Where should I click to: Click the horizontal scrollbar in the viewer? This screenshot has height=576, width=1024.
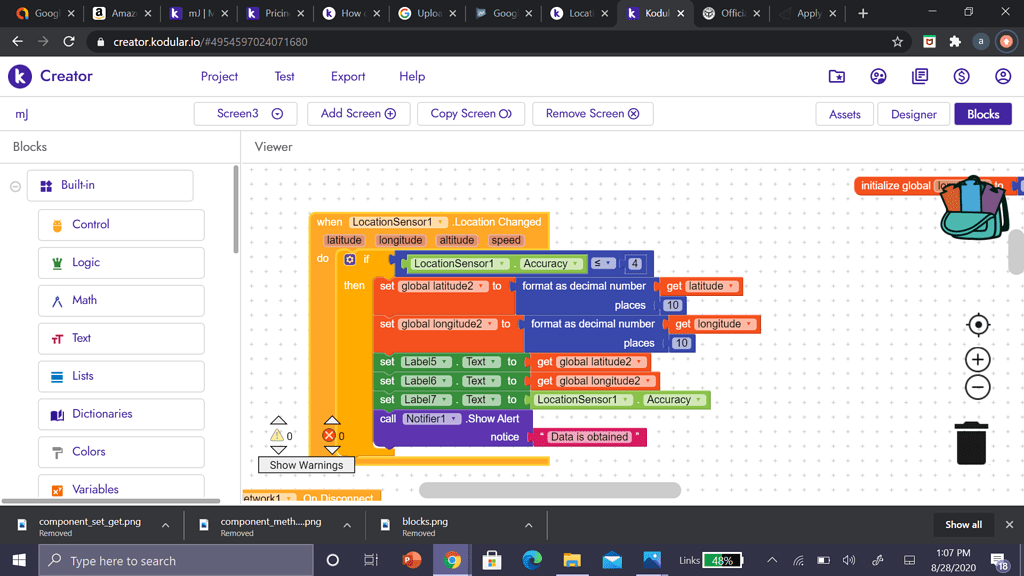(x=549, y=490)
